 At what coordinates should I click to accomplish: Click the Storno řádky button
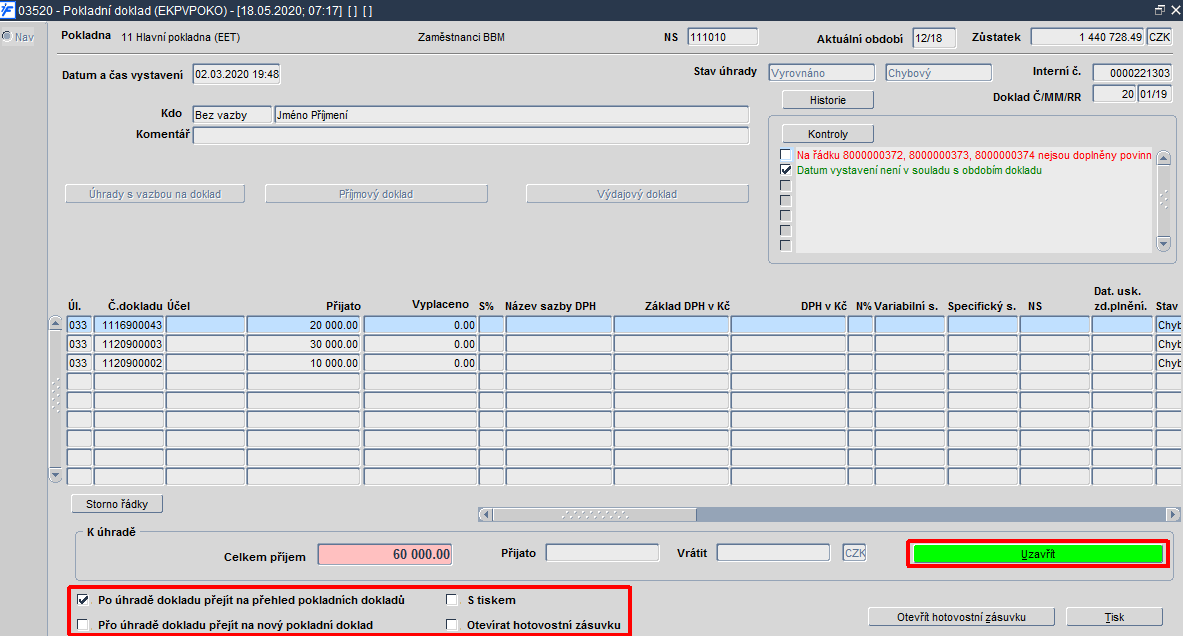117,503
